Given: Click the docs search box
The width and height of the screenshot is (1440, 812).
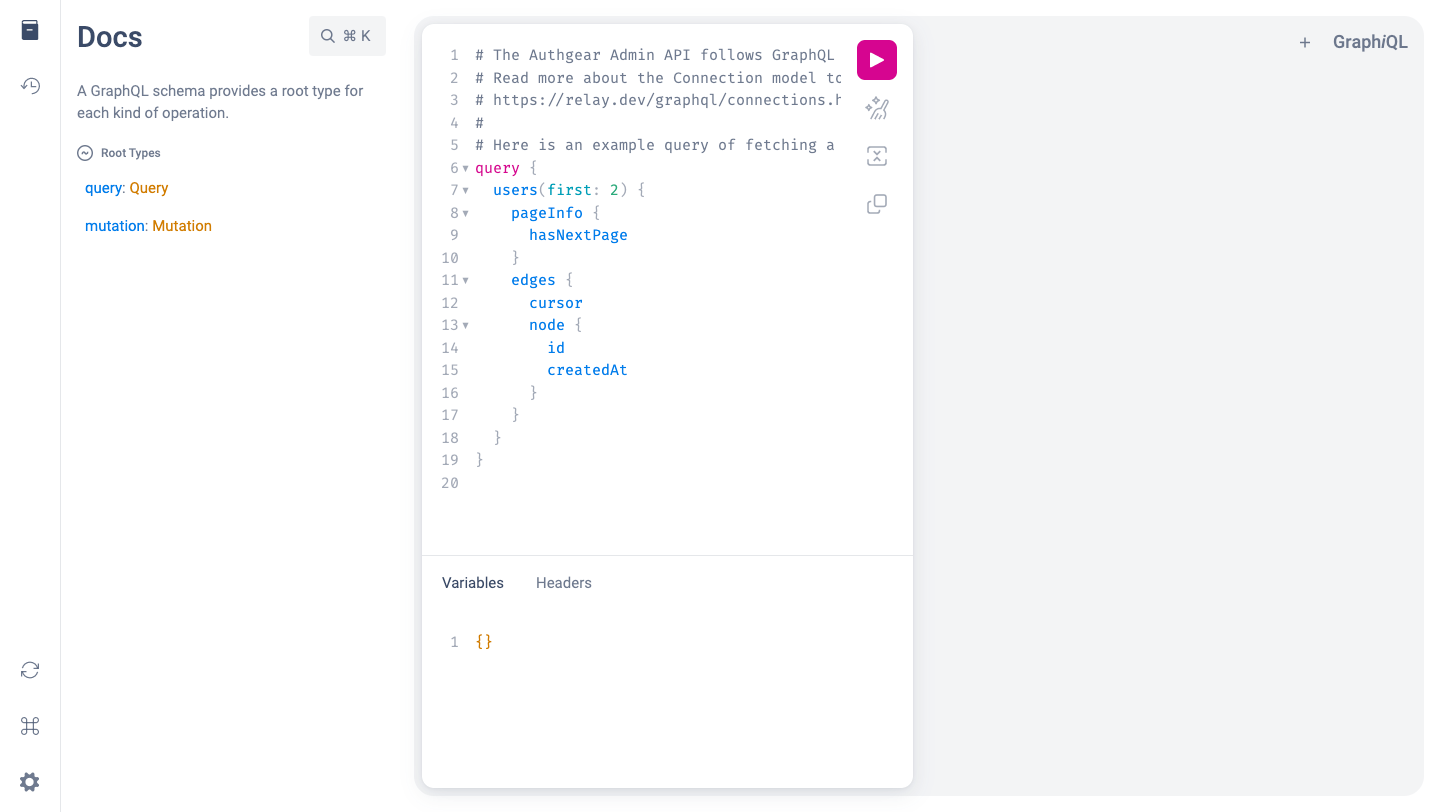Looking at the screenshot, I should pyautogui.click(x=347, y=36).
